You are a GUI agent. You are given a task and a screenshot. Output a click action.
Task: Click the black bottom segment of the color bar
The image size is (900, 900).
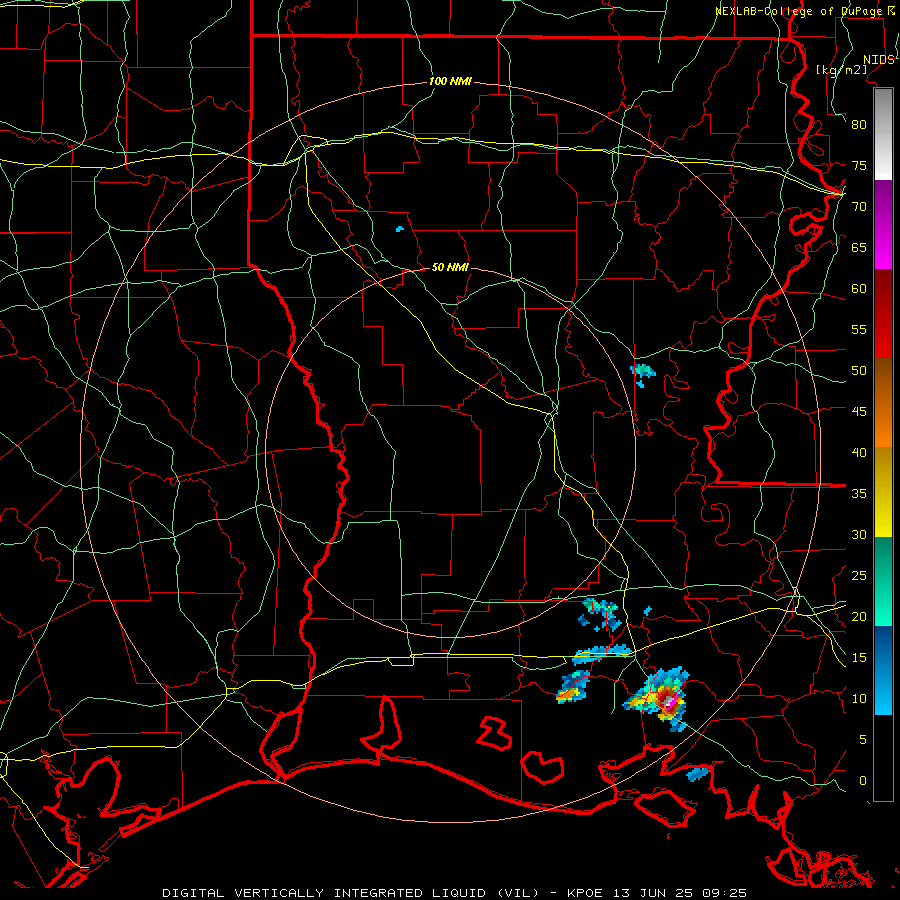[883, 758]
